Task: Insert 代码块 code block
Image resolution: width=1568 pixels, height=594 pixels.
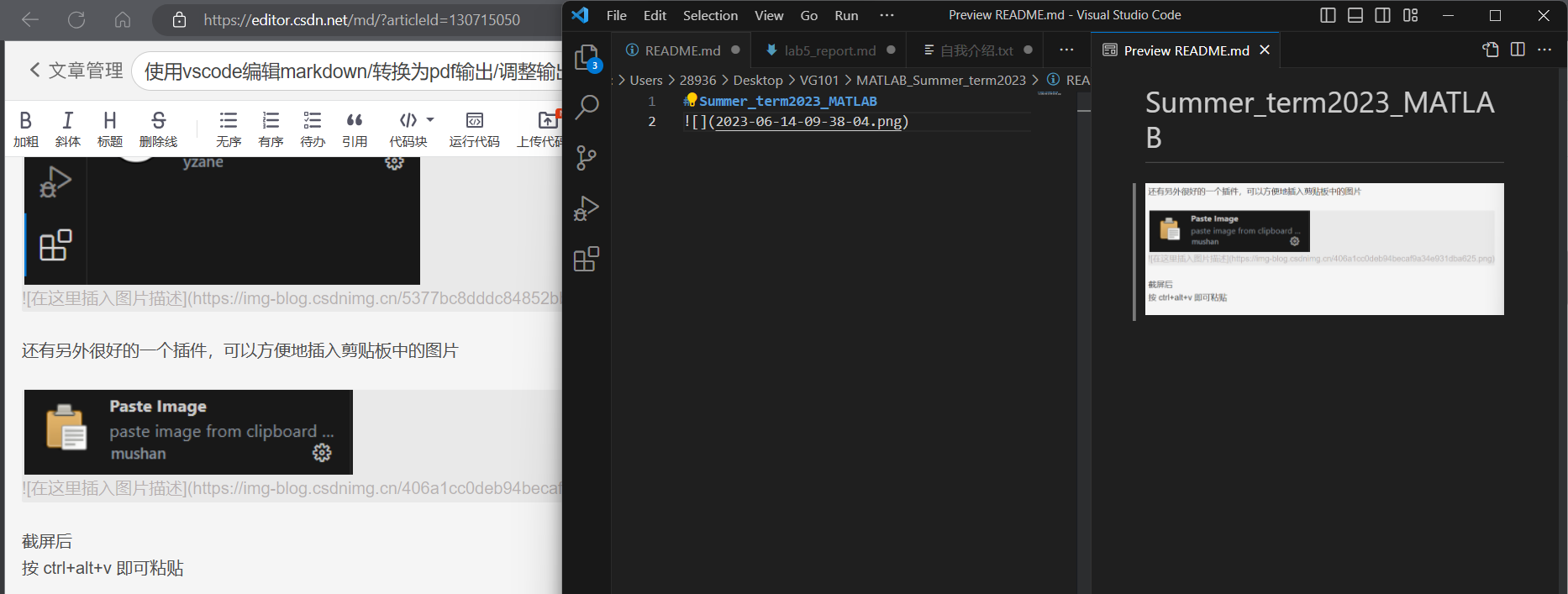Action: (408, 129)
